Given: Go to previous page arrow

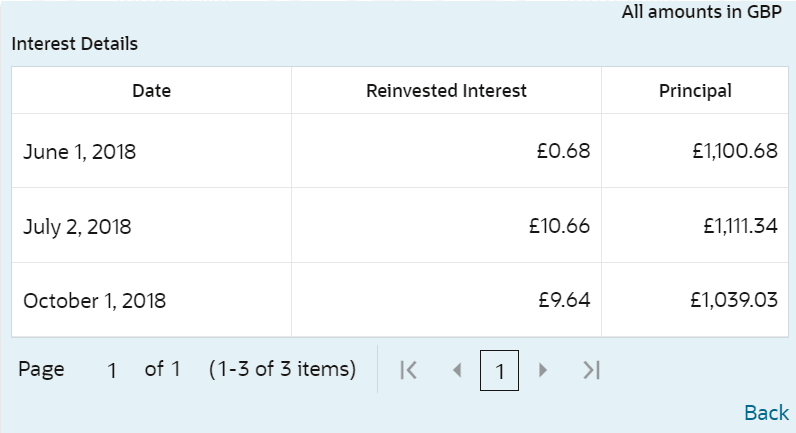Looking at the screenshot, I should 457,370.
